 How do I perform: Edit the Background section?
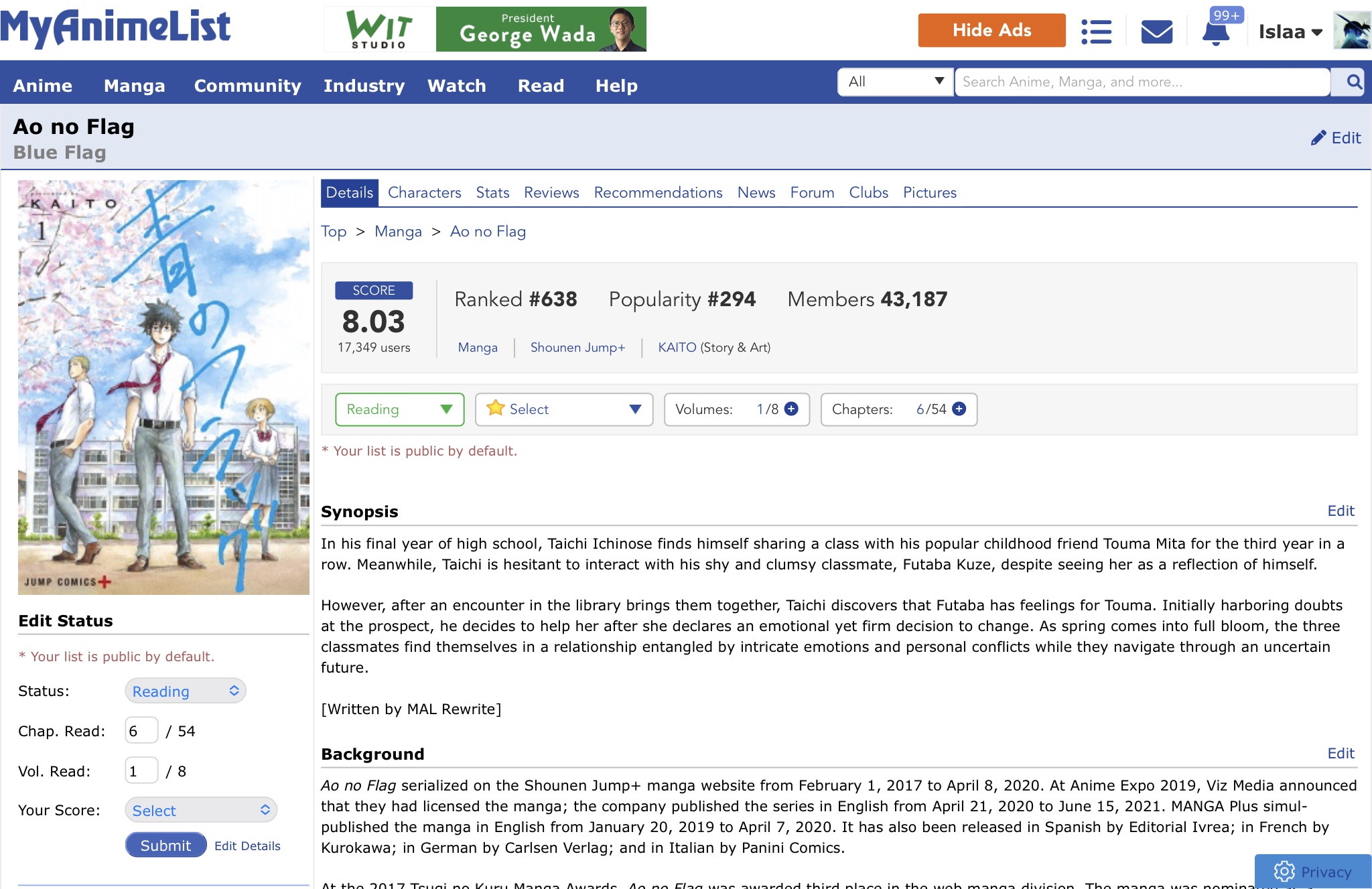tap(1341, 754)
